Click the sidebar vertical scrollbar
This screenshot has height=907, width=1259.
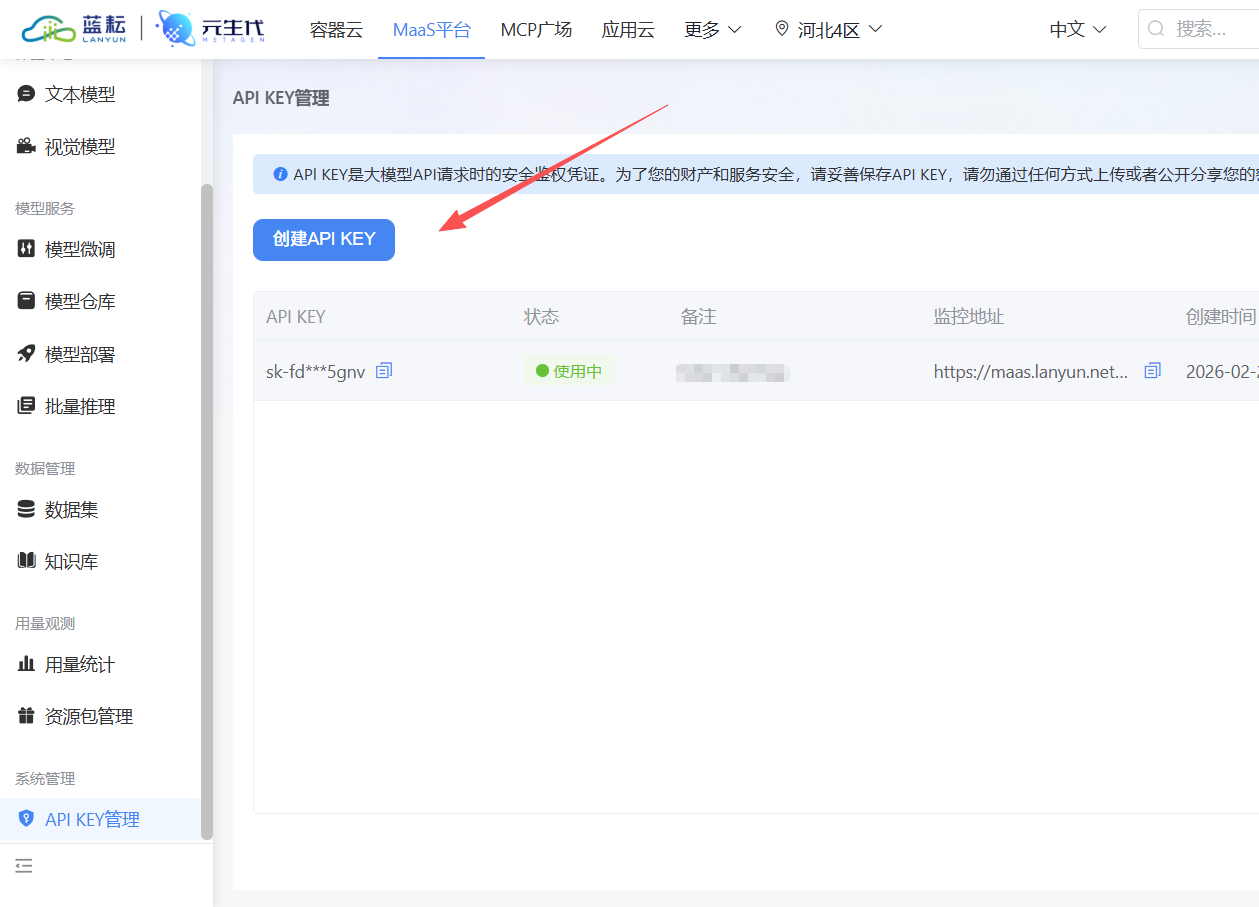click(x=207, y=511)
